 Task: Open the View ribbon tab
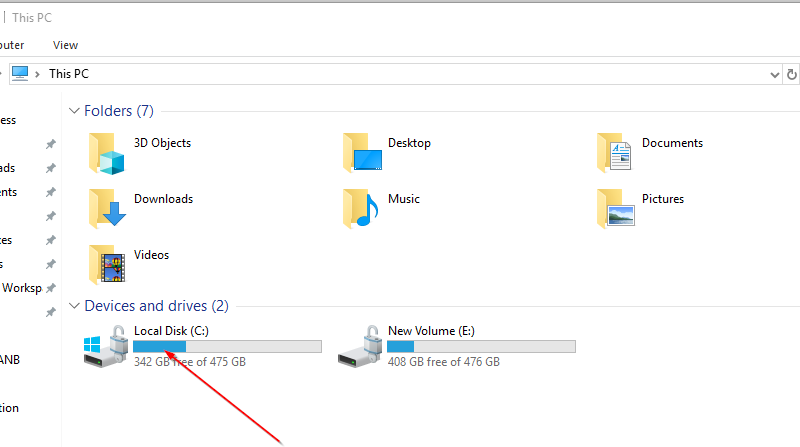click(65, 45)
